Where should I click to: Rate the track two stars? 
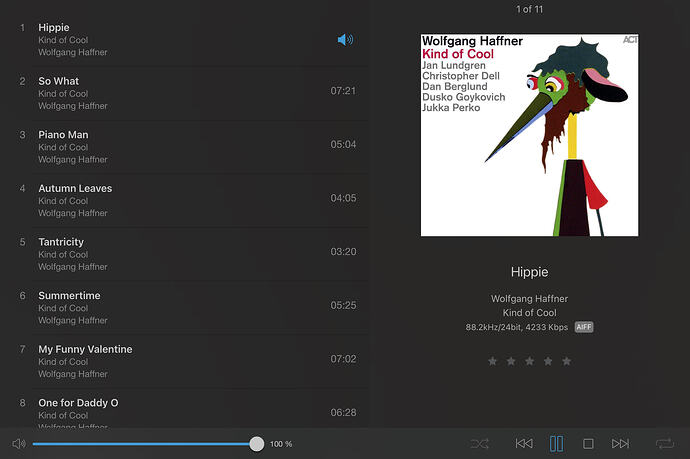pyautogui.click(x=511, y=361)
